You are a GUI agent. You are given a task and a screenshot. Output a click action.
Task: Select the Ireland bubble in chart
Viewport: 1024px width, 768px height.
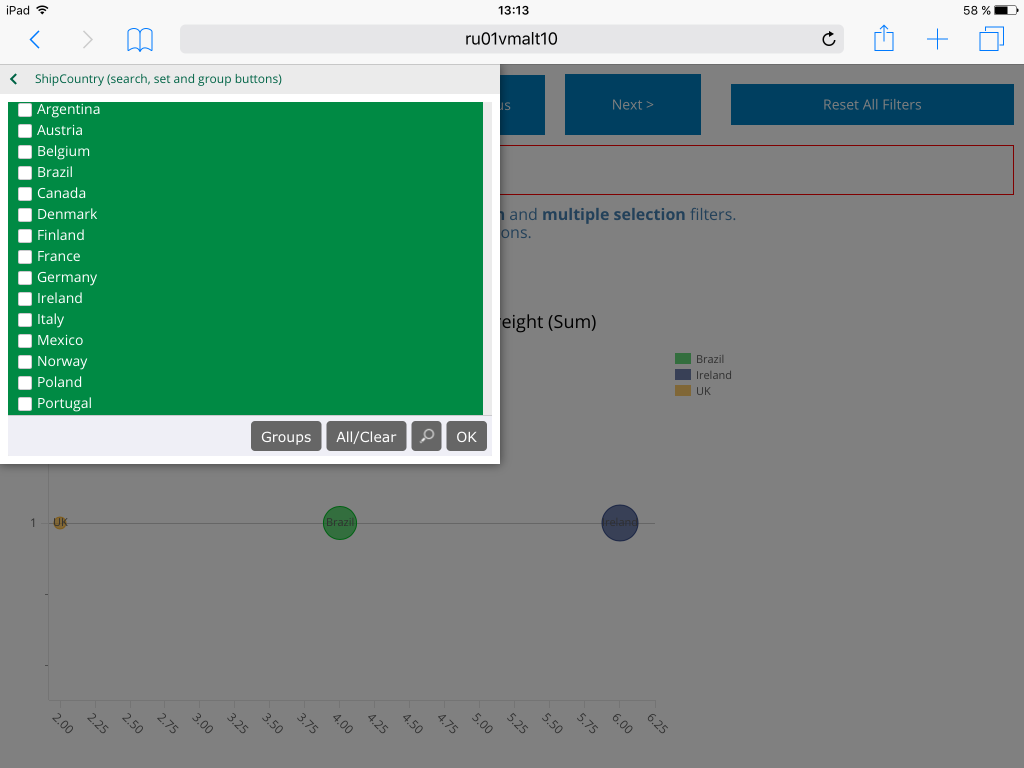(619, 522)
